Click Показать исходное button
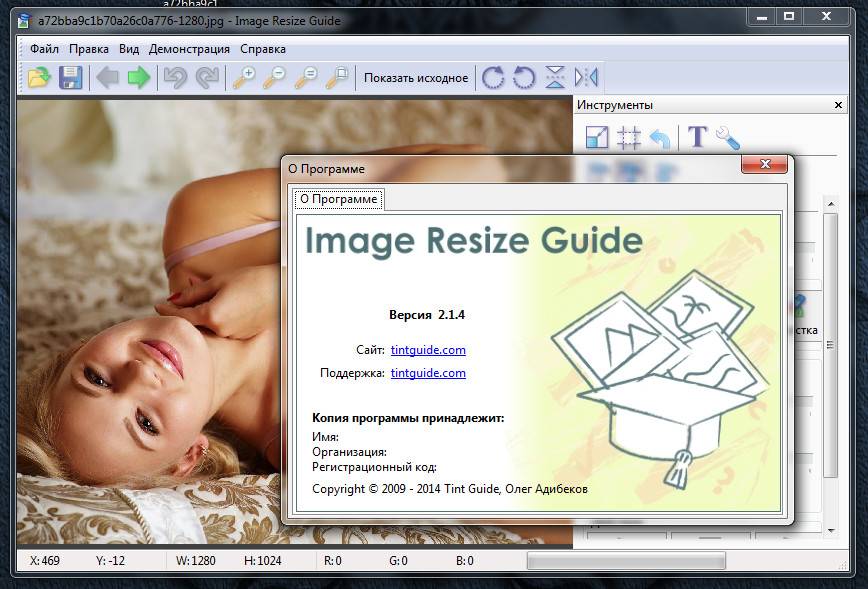868x589 pixels. click(416, 78)
